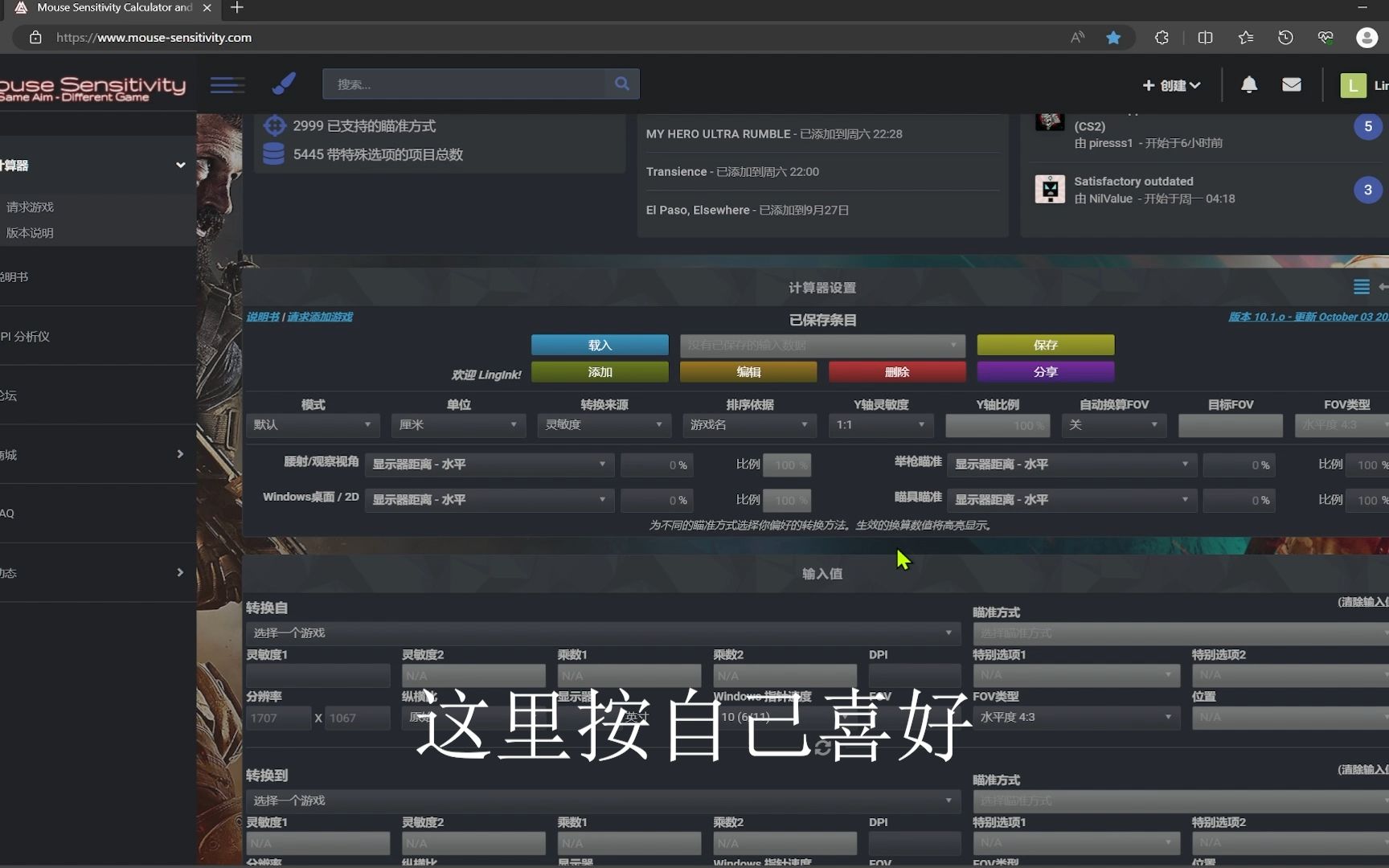Click the brush theme icon in the header

coord(285,84)
